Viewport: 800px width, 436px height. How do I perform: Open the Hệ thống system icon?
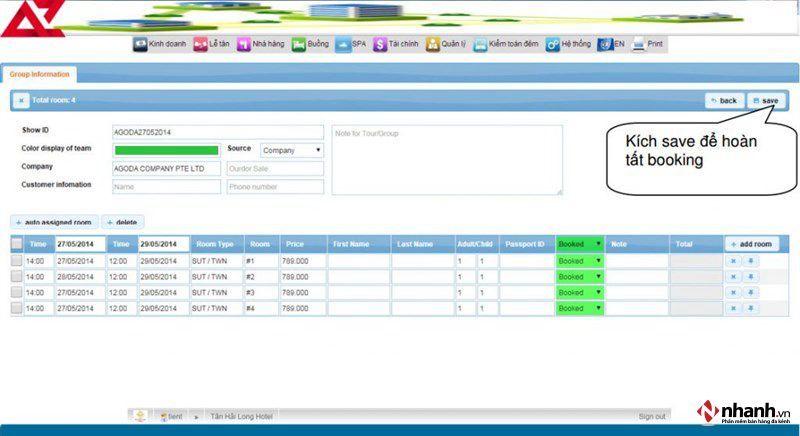(x=553, y=44)
